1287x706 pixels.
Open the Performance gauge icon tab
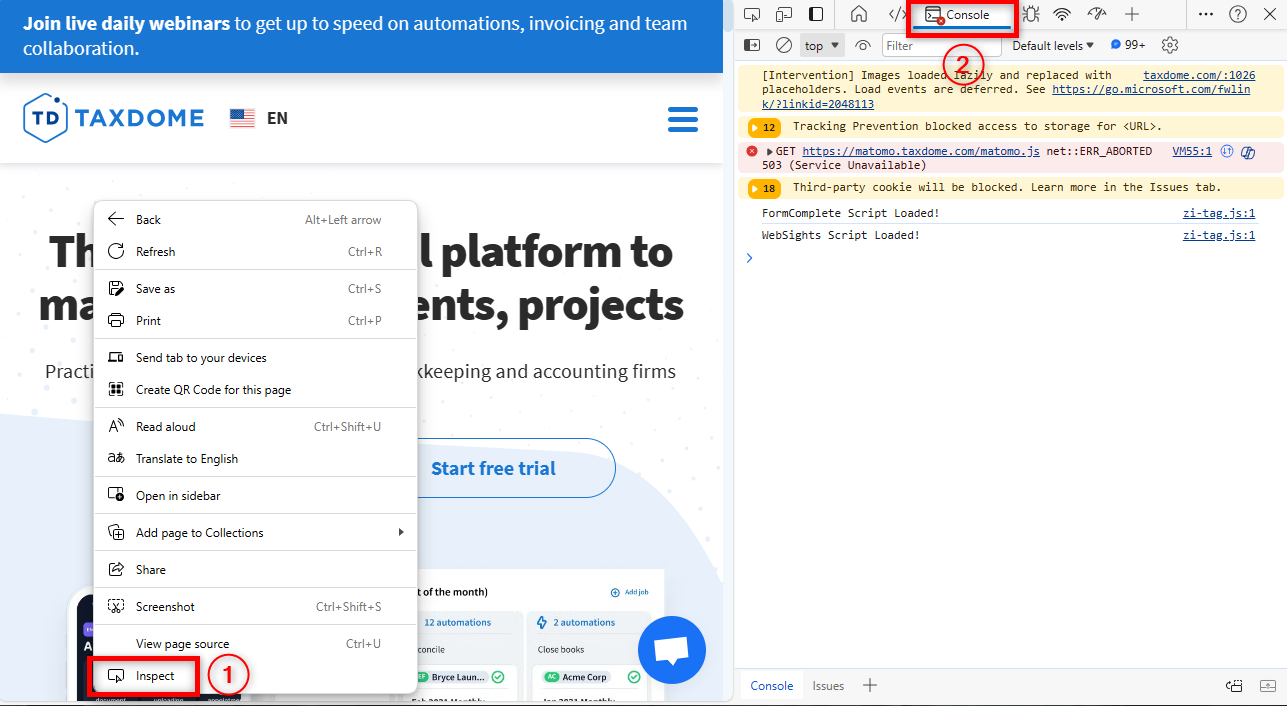pyautogui.click(x=1097, y=14)
